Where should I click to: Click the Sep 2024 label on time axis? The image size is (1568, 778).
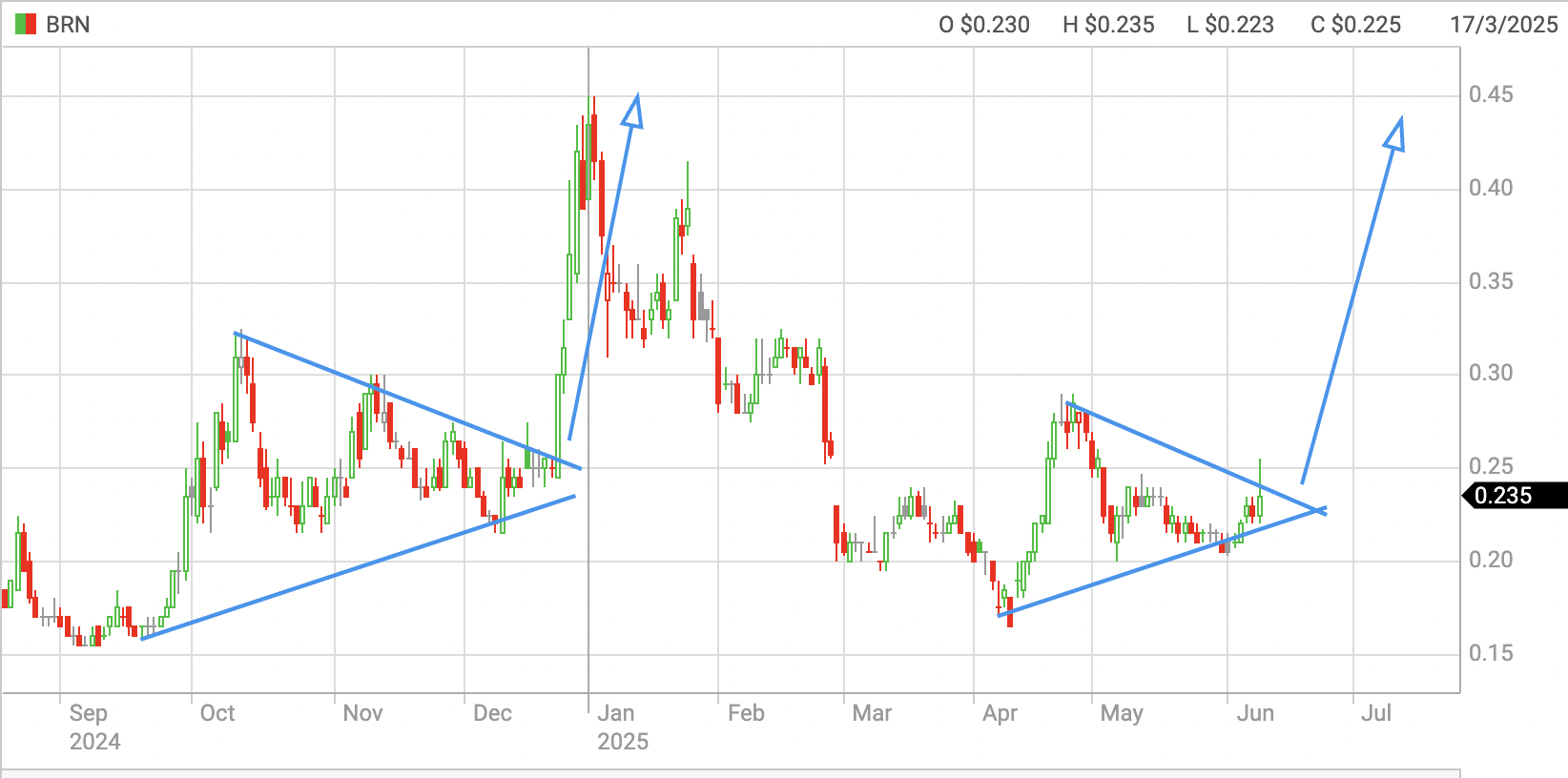click(93, 727)
